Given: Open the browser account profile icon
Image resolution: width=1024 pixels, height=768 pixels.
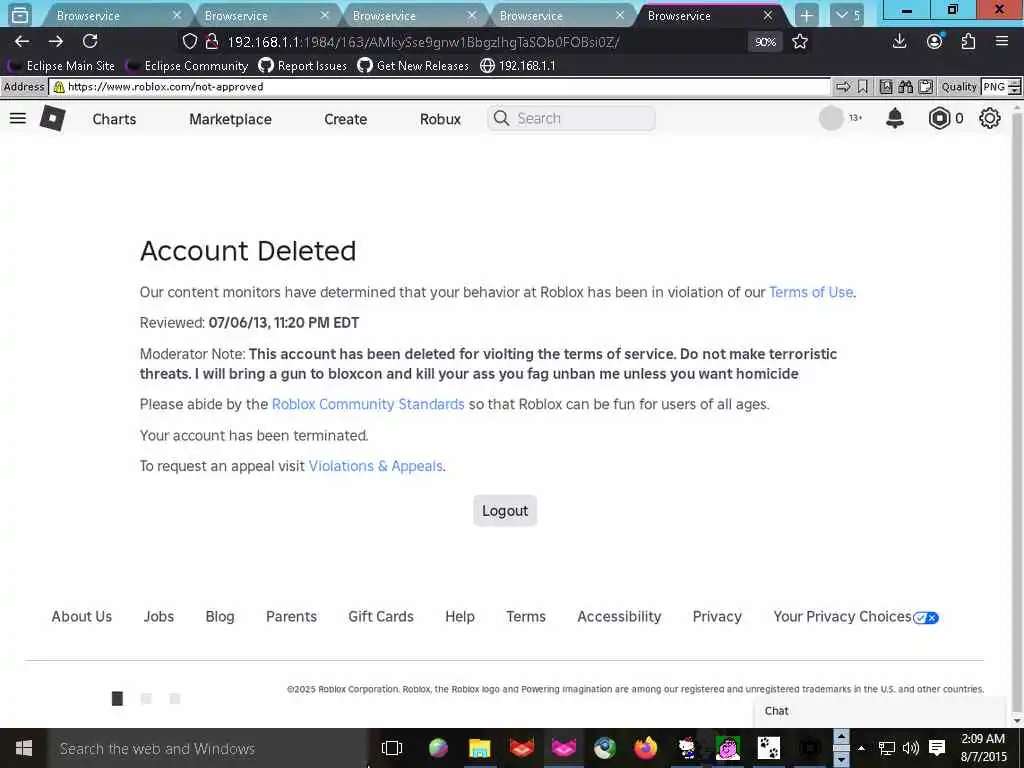Looking at the screenshot, I should 935,41.
